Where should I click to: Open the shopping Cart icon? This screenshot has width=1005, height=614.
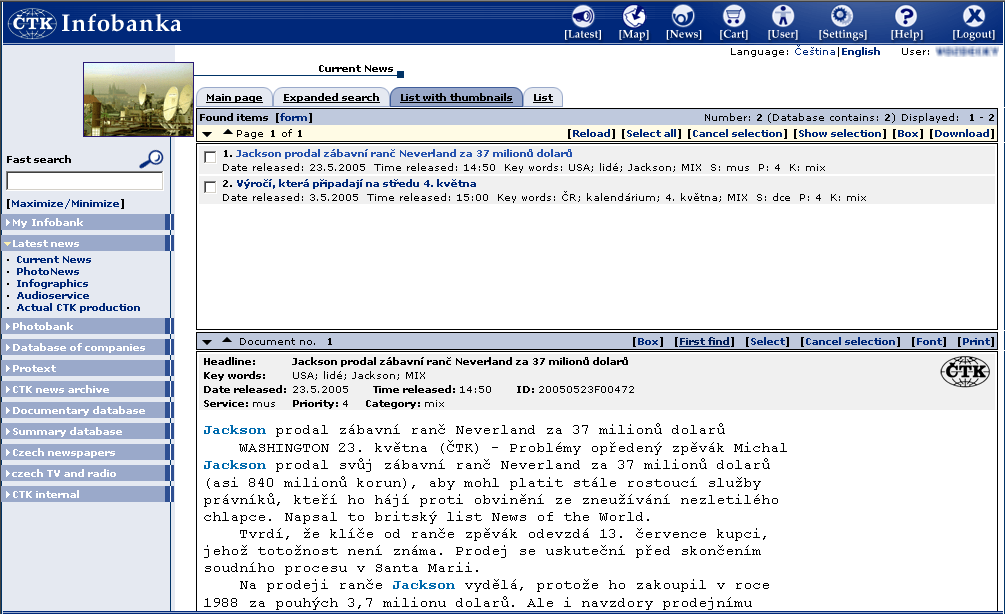click(x=734, y=16)
